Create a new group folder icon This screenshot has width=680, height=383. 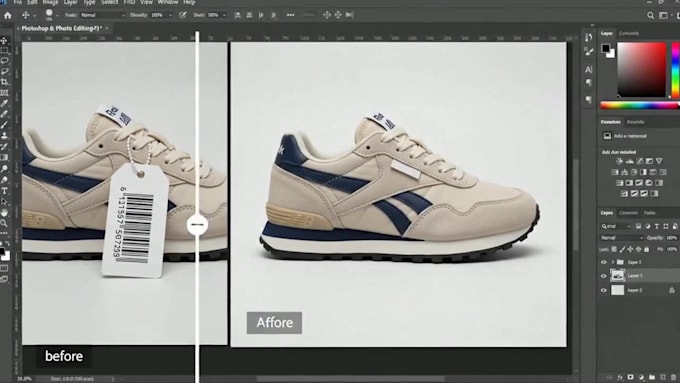tap(652, 377)
